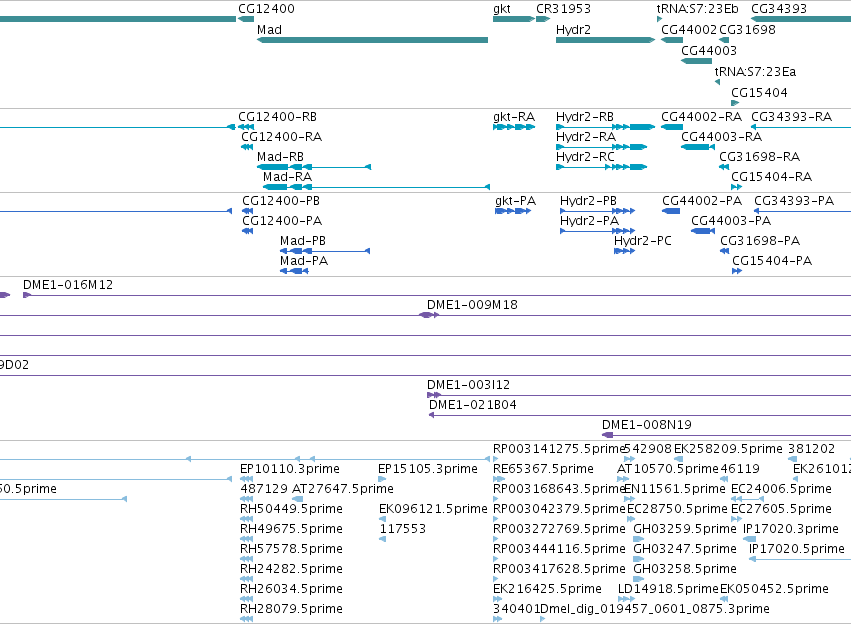
Task: Click the CG44002-RA transcript label
Action: (x=701, y=117)
